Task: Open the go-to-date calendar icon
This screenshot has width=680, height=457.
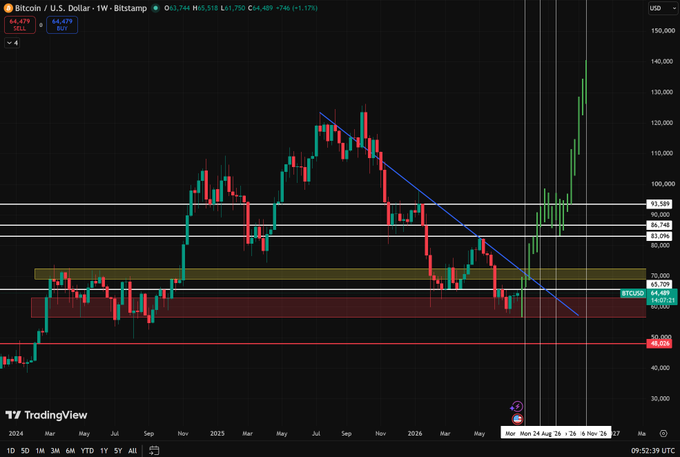Action: pos(154,450)
